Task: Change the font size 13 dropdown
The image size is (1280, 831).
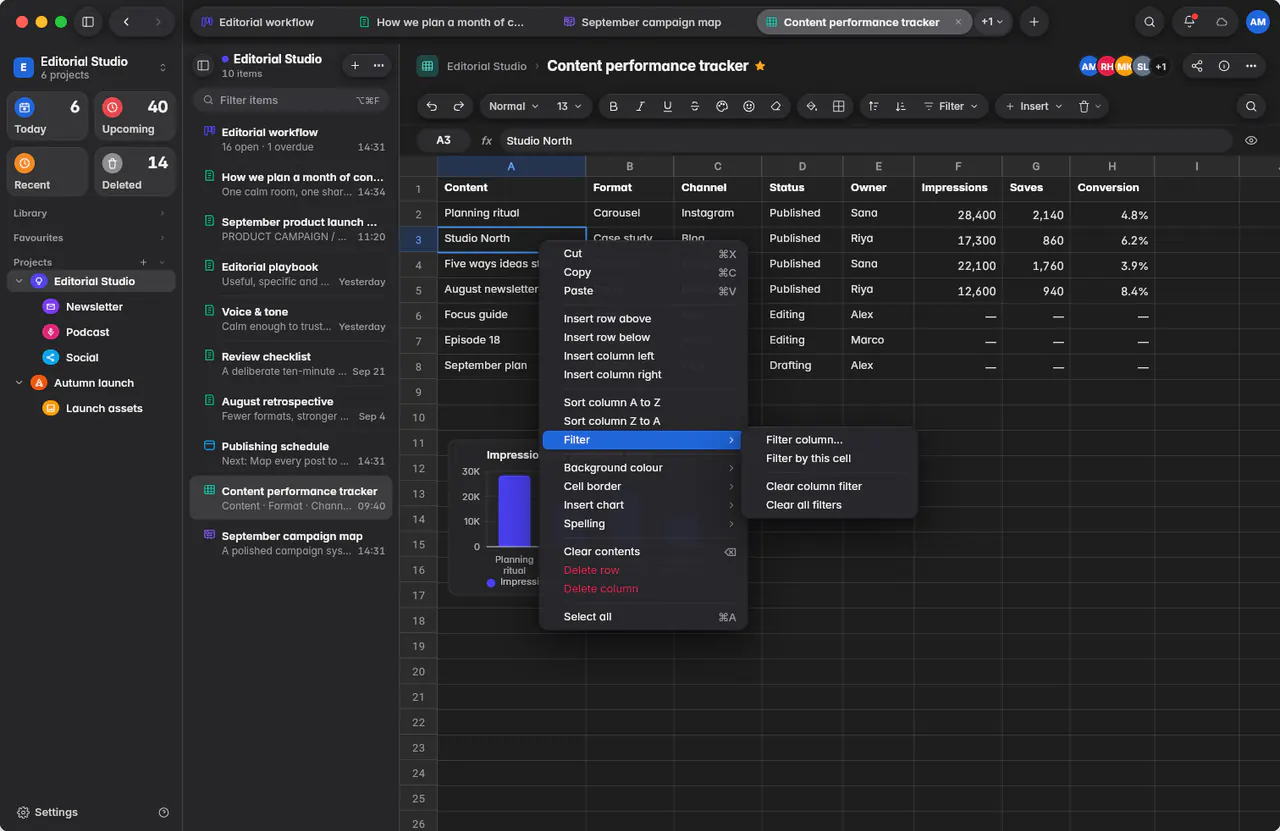Action: click(x=569, y=106)
